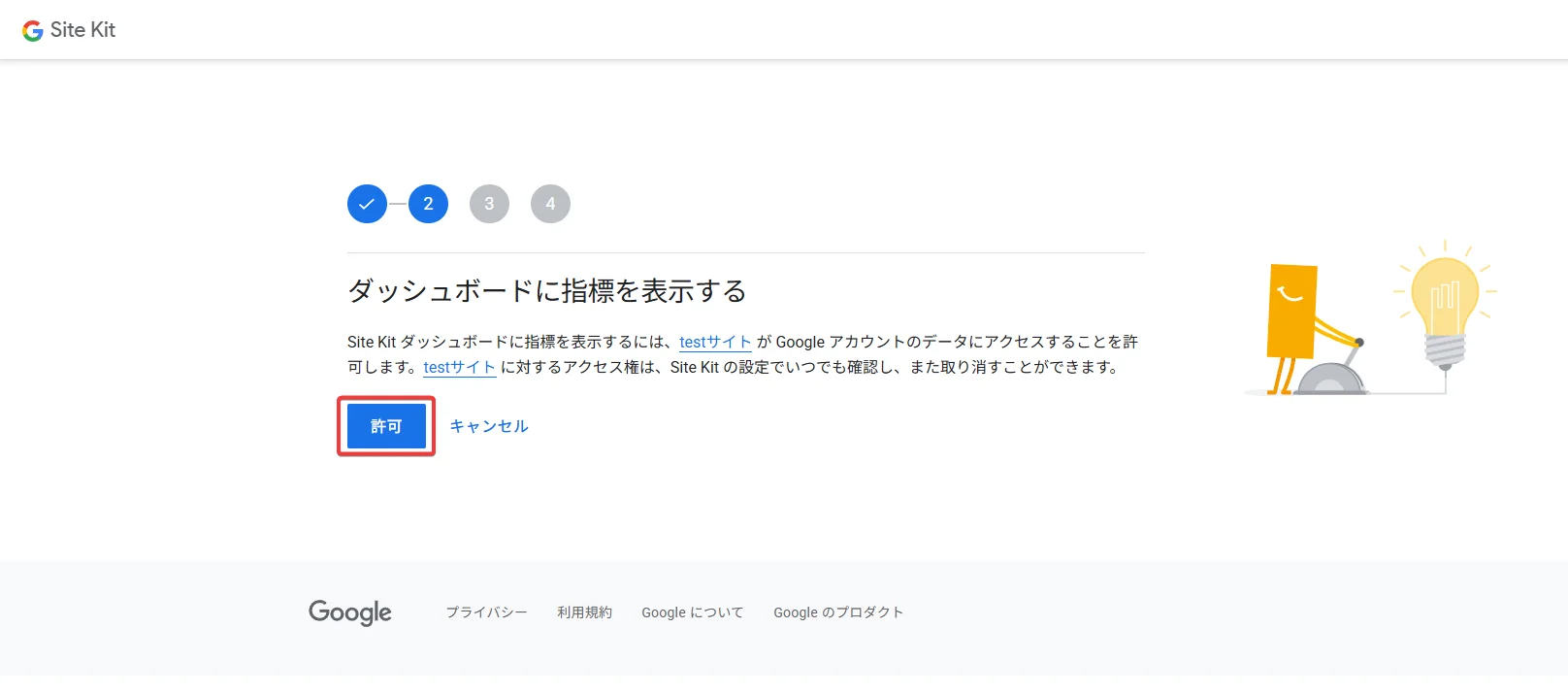Click the Site Kit title text in the header

(x=82, y=30)
